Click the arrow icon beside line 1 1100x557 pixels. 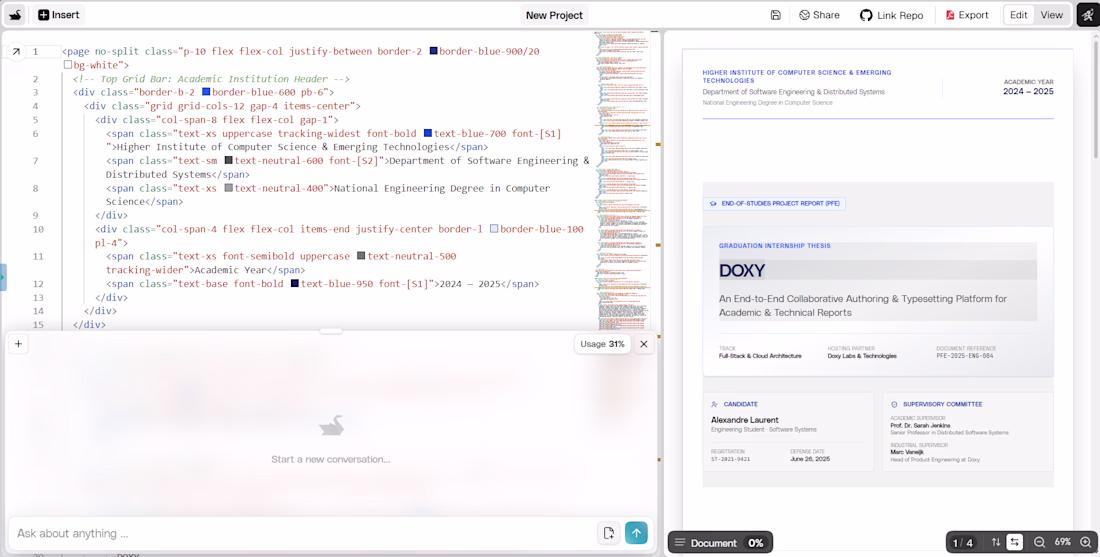pos(15,51)
